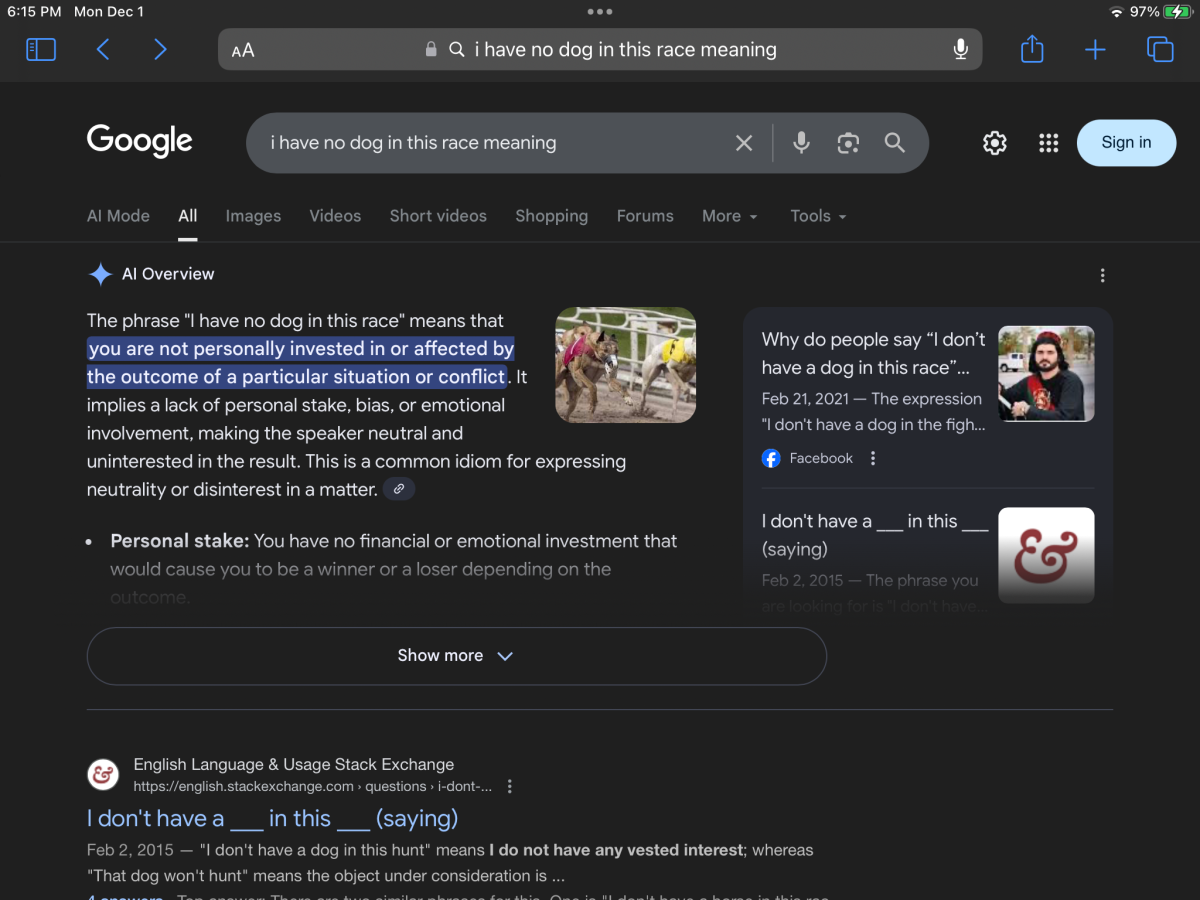
Task: Click the 'AI Overview' heading label
Action: pyautogui.click(x=168, y=274)
